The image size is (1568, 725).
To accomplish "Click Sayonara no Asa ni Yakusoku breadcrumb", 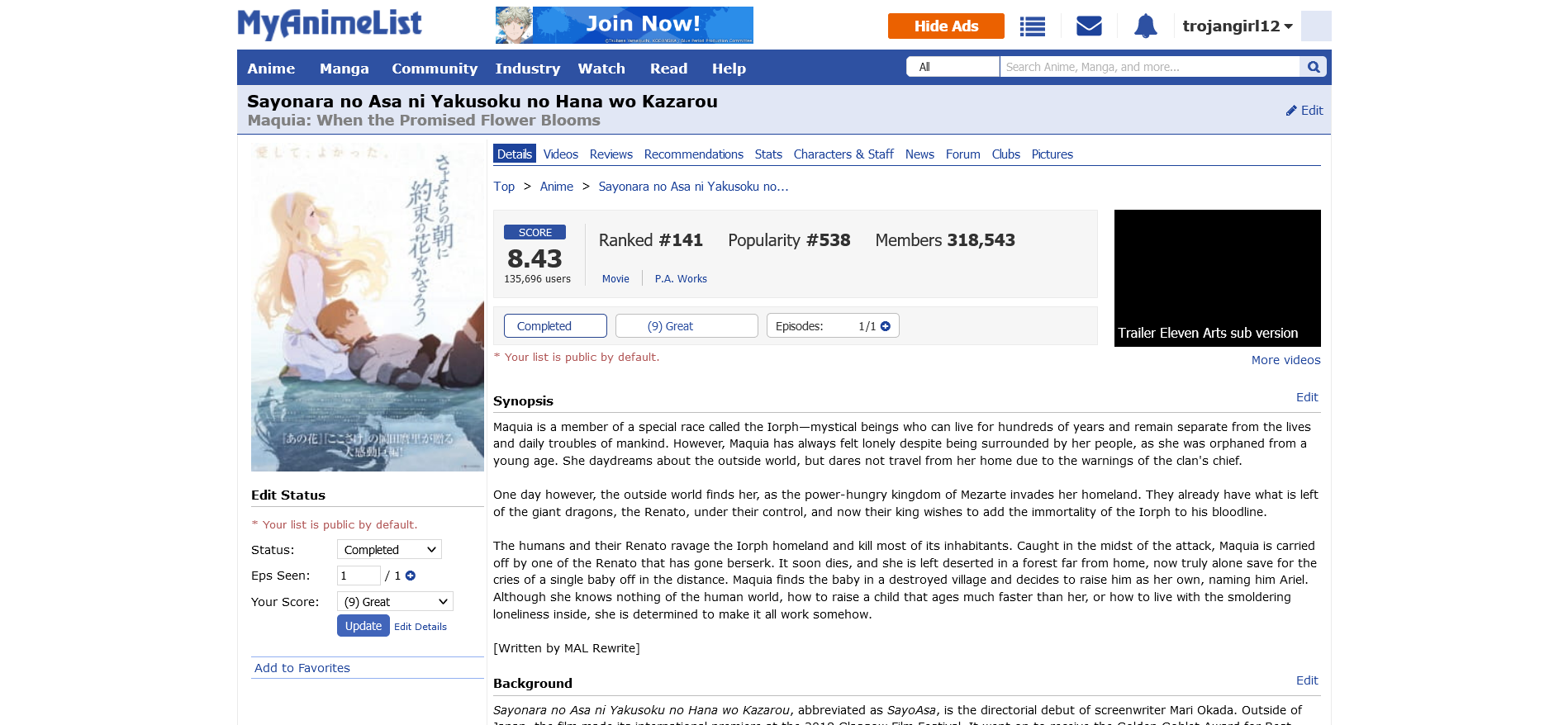I will point(694,187).
